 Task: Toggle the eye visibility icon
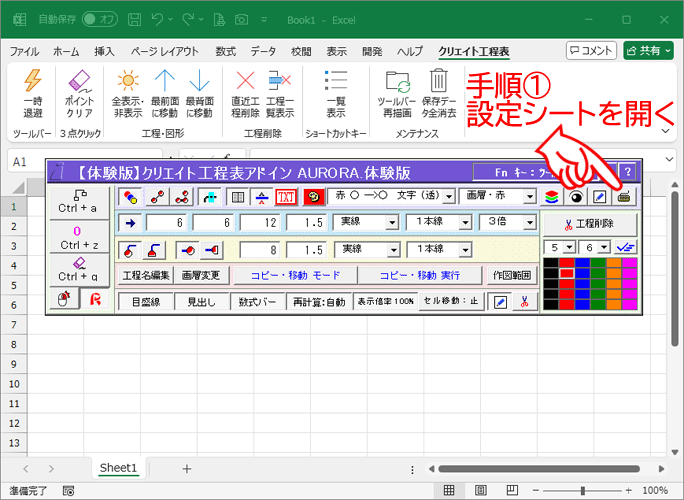(x=576, y=197)
